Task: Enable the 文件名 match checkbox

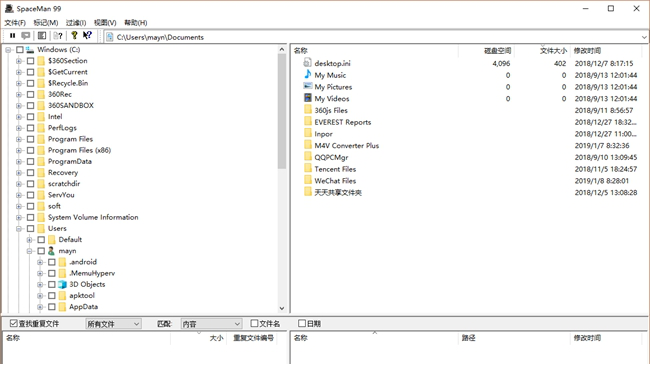Action: point(255,323)
